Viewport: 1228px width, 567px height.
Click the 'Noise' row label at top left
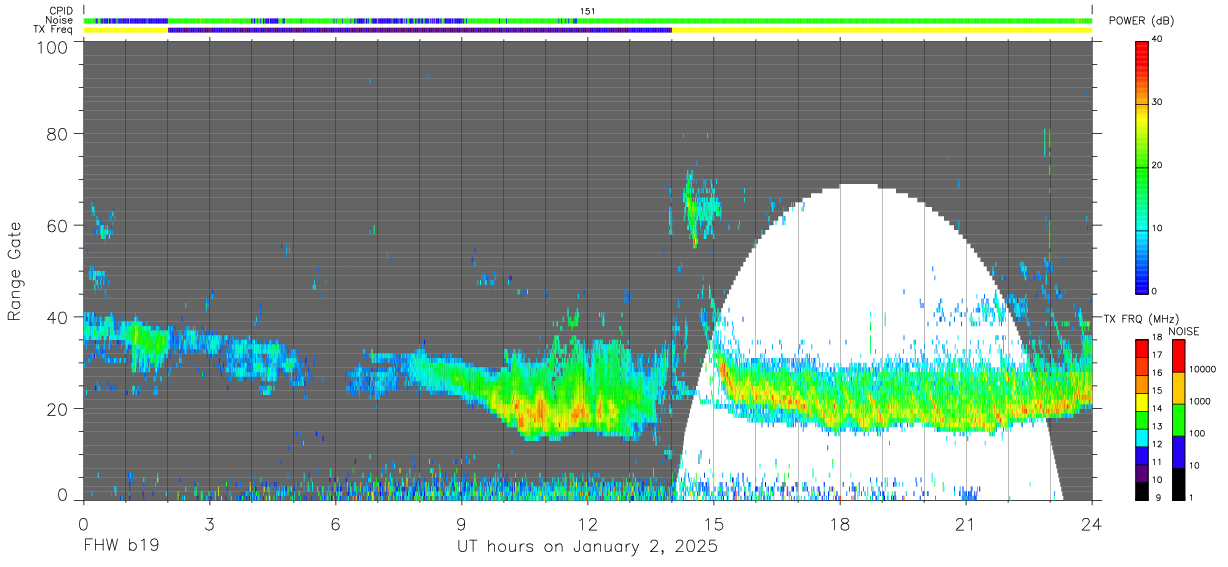click(61, 20)
